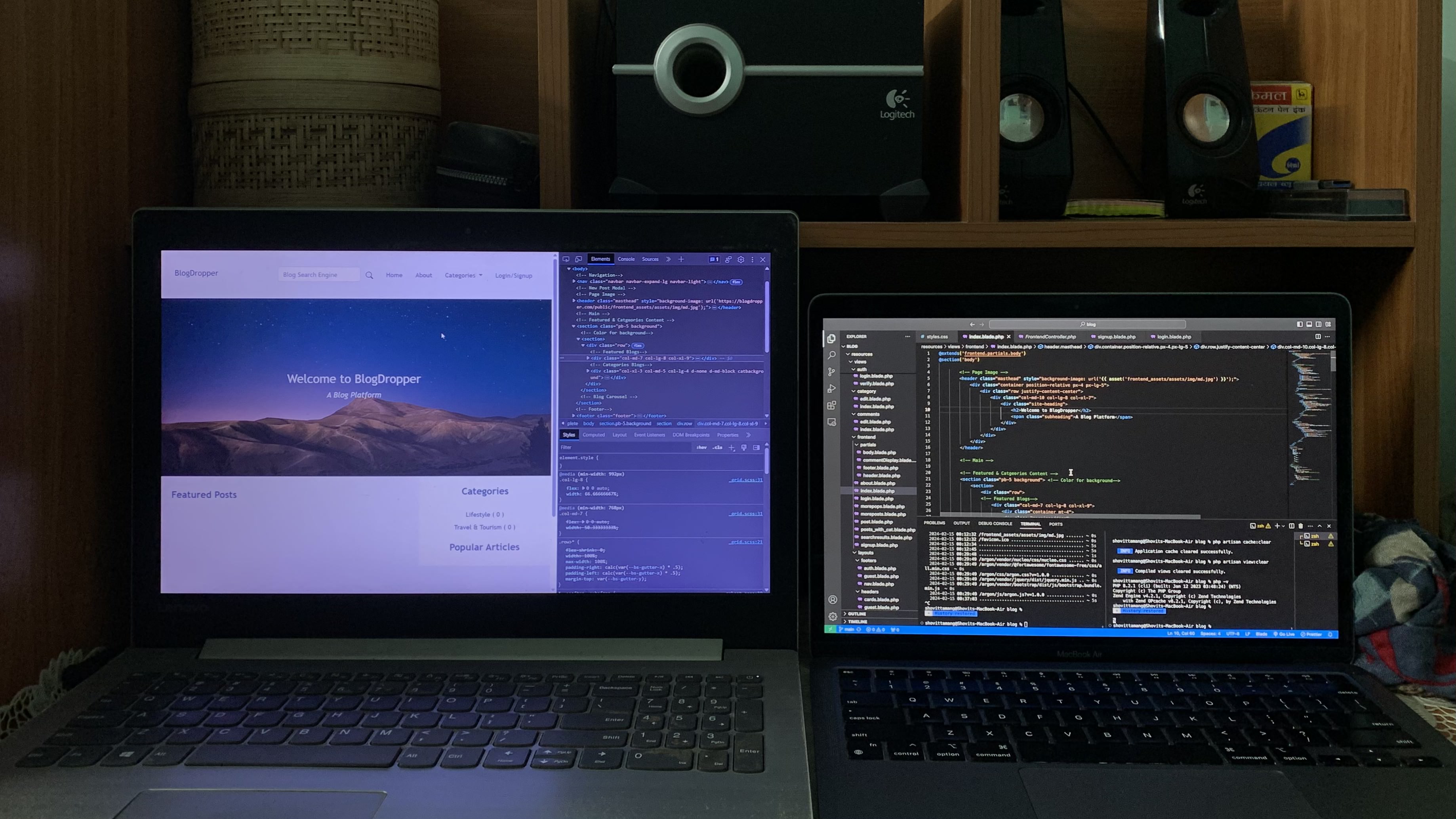Click the DevTools device emulation icon
Image resolution: width=1456 pixels, height=819 pixels.
click(578, 259)
